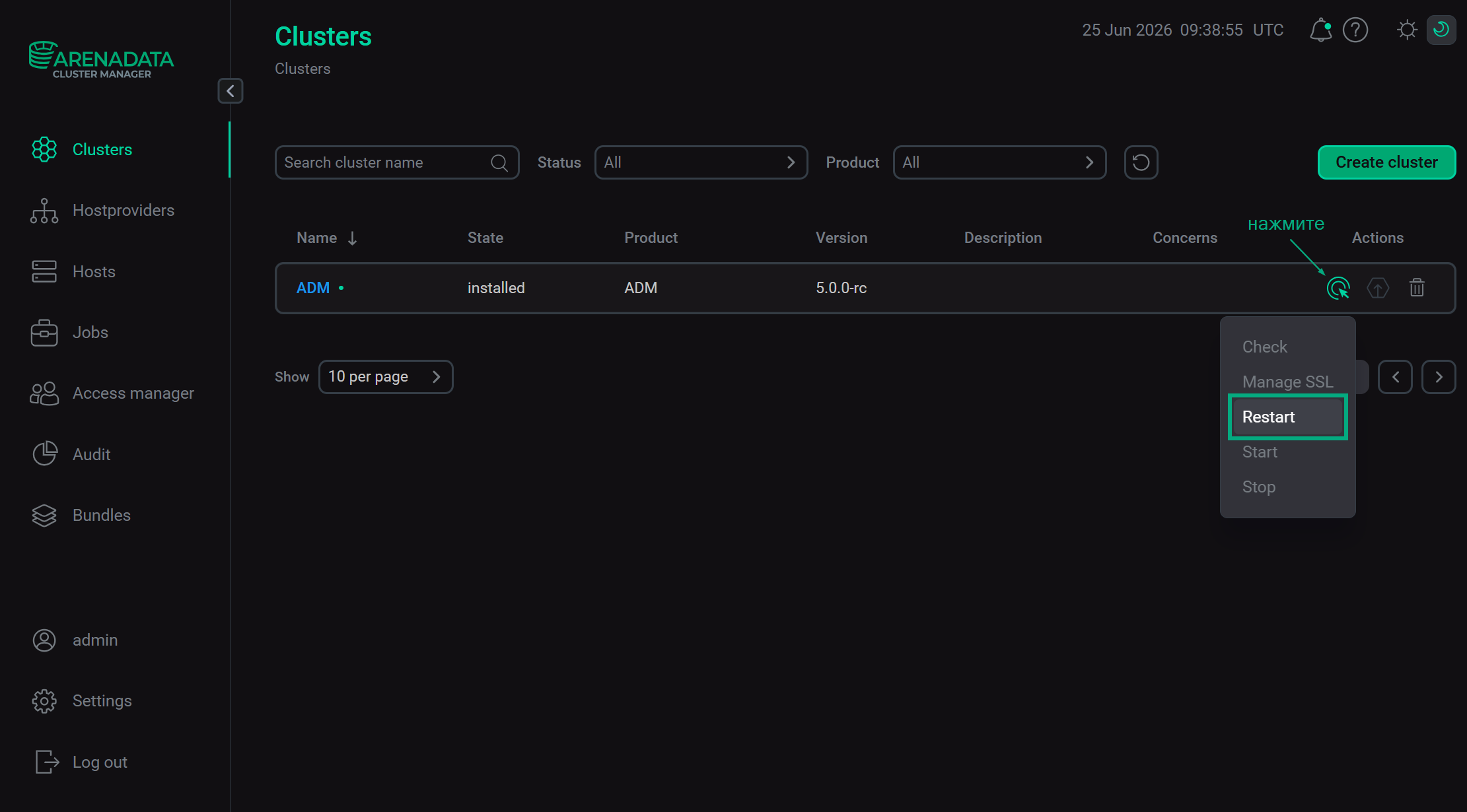1467x812 pixels.
Task: Click the Description column header
Action: (1003, 238)
